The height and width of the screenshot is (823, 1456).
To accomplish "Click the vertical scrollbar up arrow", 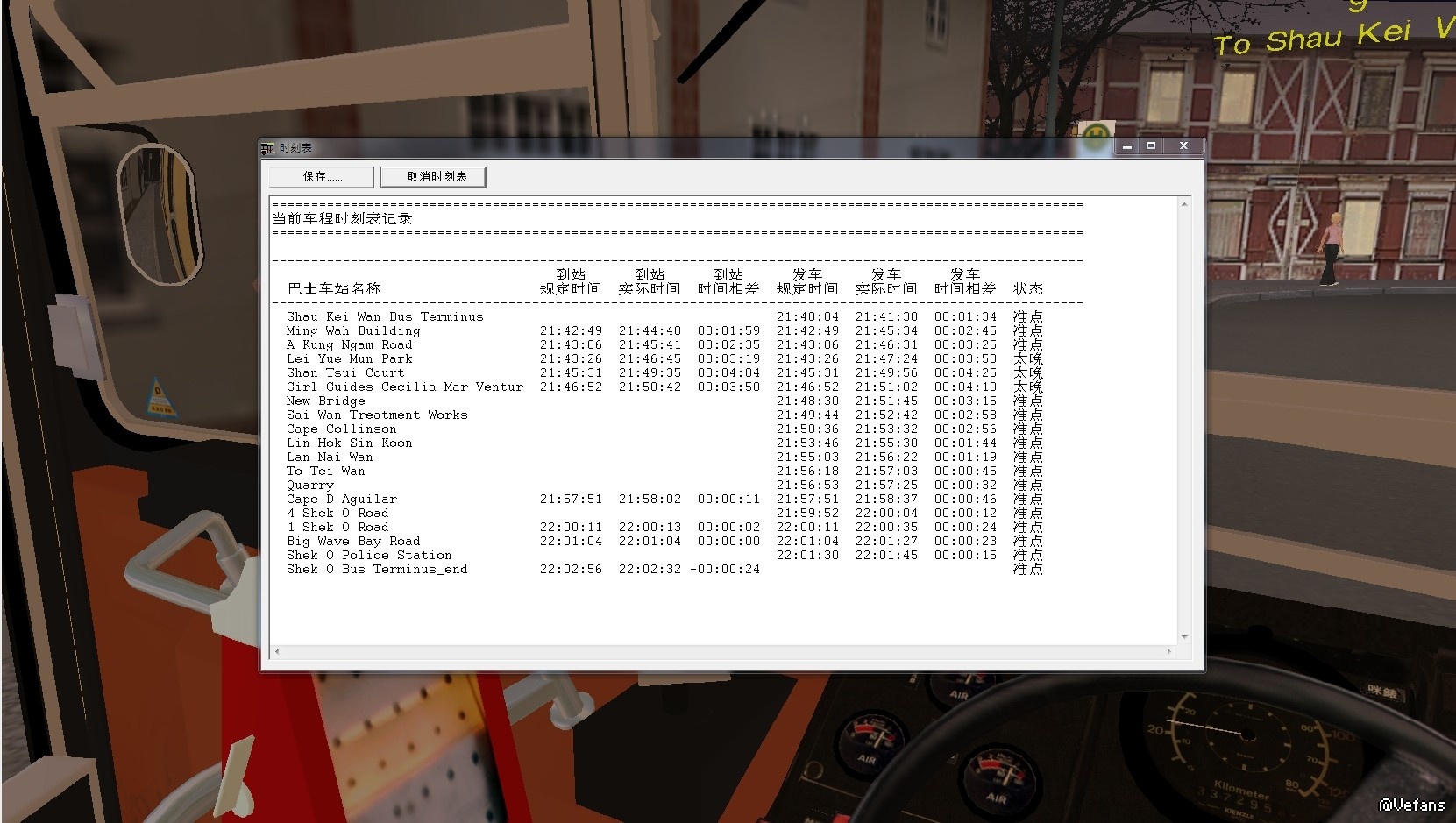I will [x=1184, y=204].
